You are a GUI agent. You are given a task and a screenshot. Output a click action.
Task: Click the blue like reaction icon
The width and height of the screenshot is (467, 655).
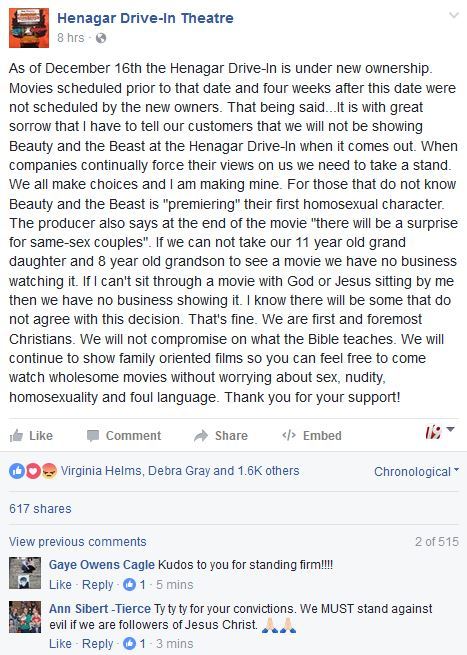pyautogui.click(x=17, y=471)
